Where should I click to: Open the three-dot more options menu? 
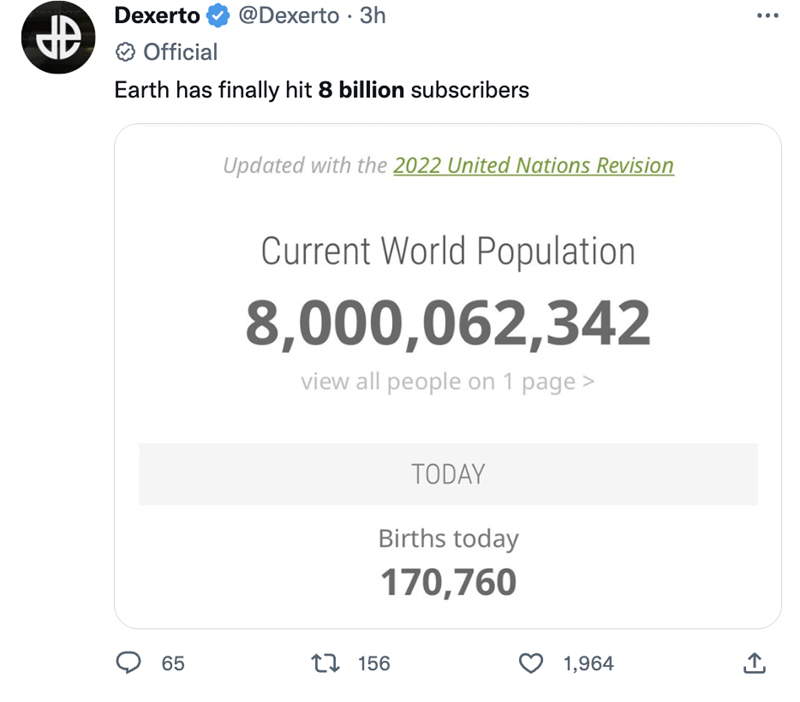tap(766, 16)
